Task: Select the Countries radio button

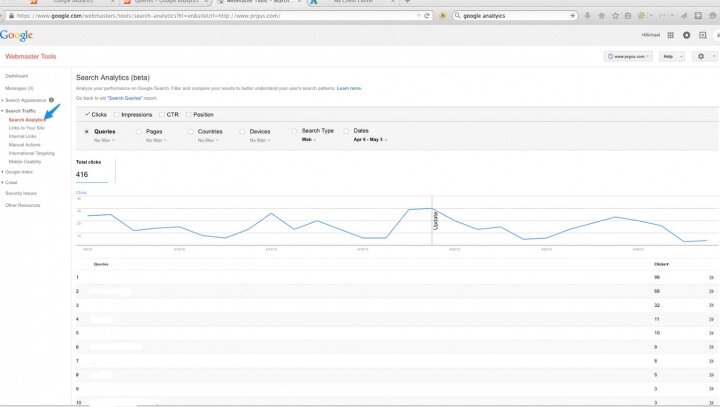Action: [x=191, y=131]
